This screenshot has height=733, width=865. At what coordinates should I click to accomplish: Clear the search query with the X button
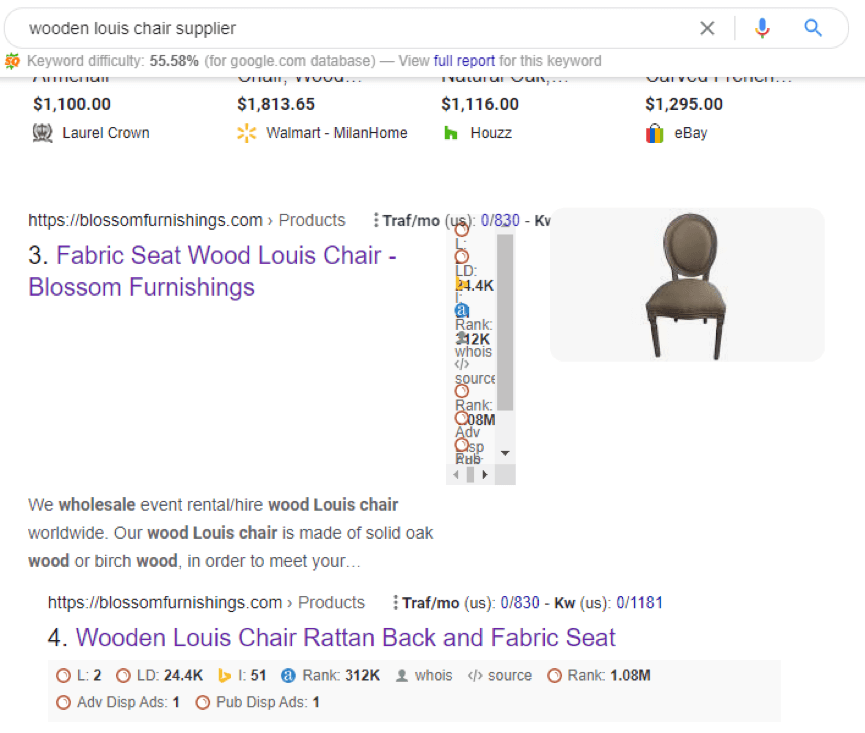coord(707,28)
